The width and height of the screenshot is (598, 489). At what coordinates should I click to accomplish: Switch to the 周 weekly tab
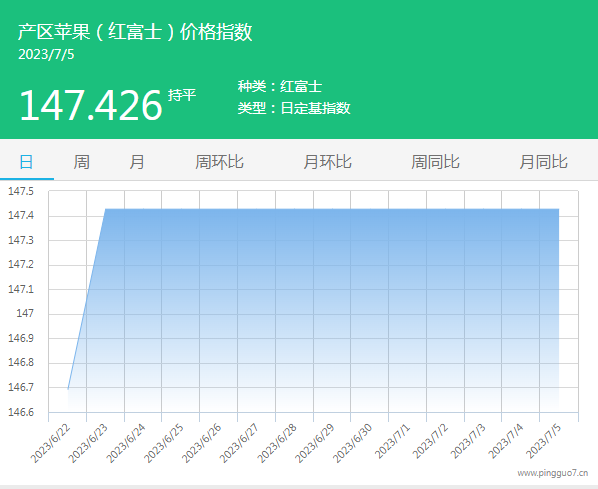click(82, 162)
